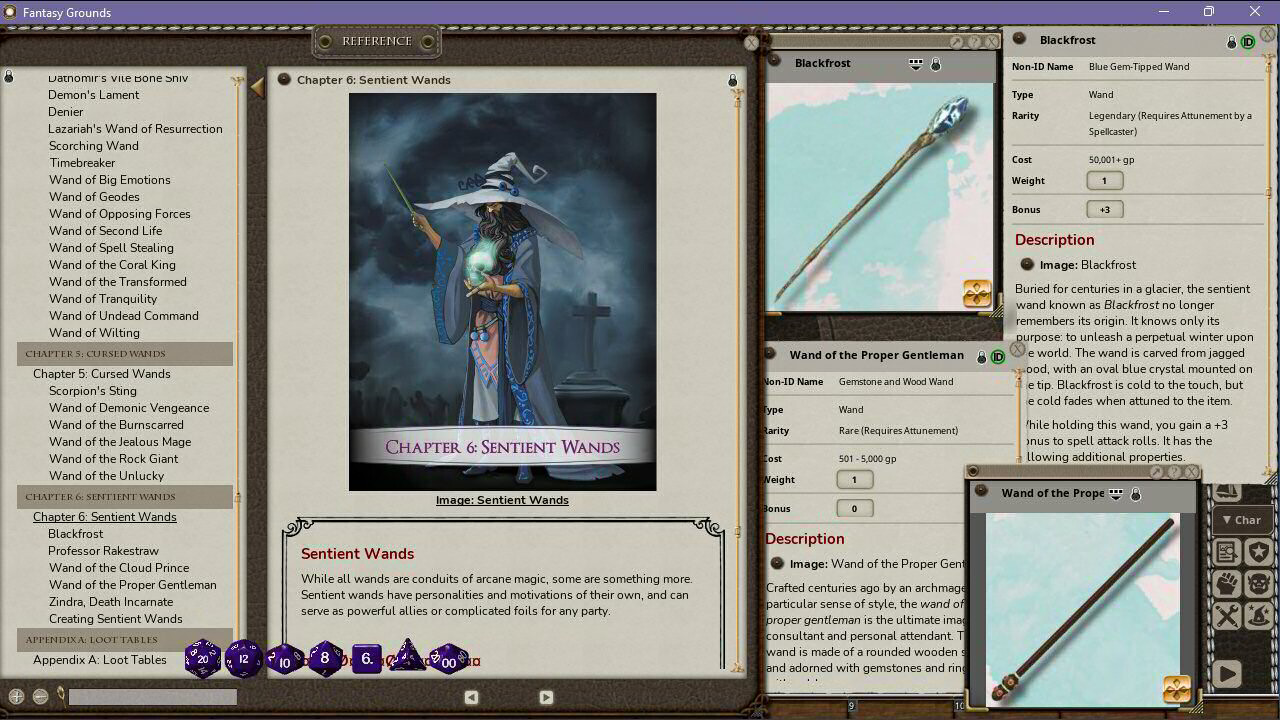Click the lock icon on Chapter 6 window
Viewport: 1280px width, 720px height.
click(732, 80)
